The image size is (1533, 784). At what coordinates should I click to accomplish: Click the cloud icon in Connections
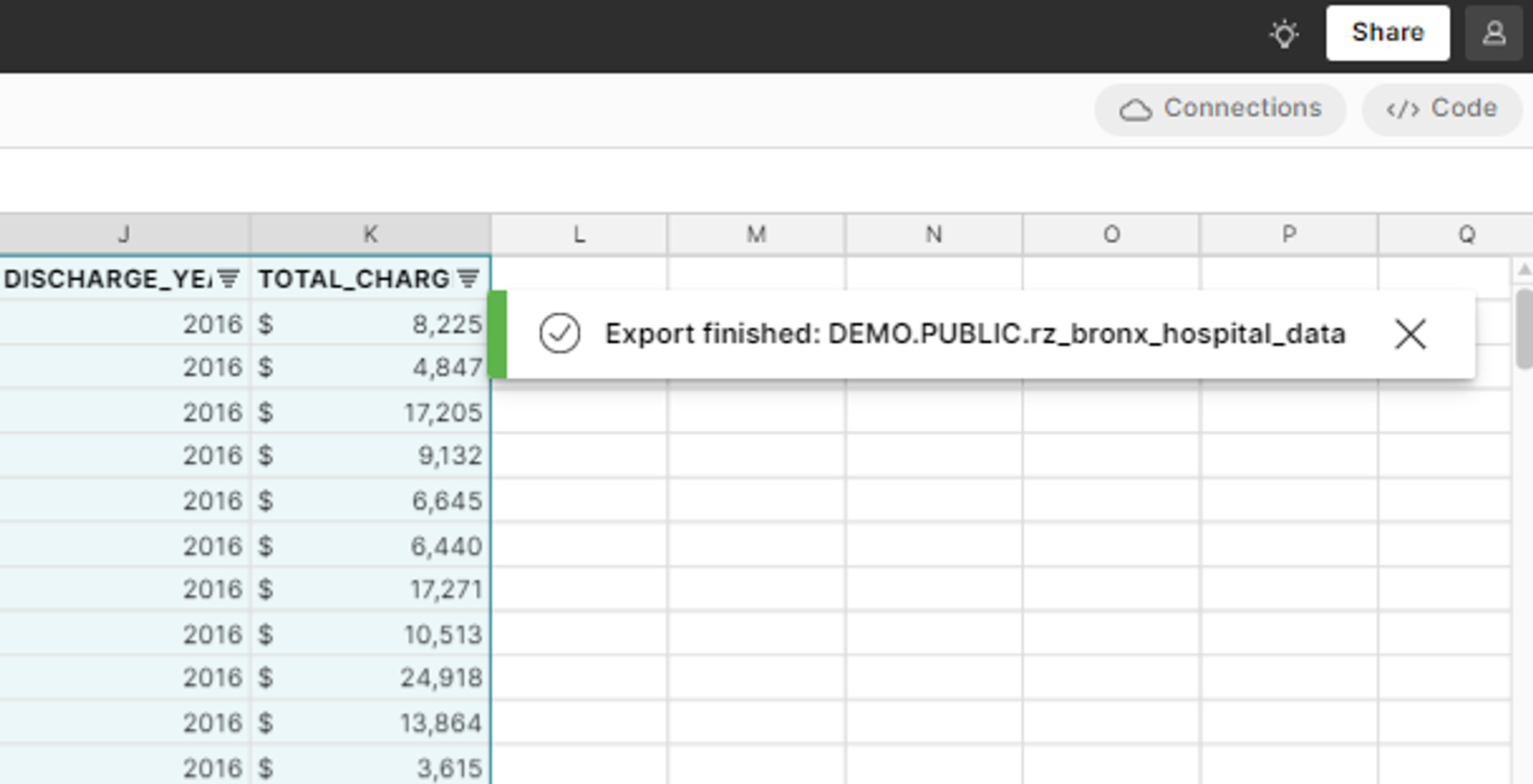tap(1135, 110)
